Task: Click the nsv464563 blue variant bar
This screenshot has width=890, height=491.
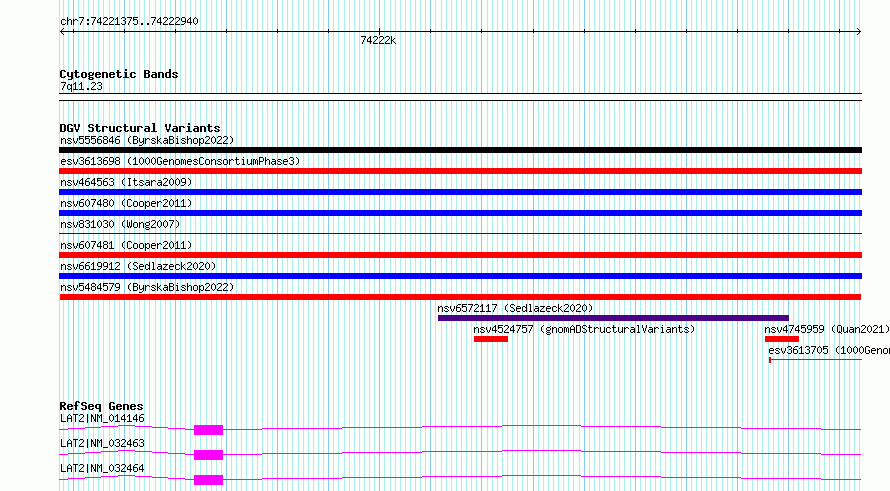Action: click(460, 192)
